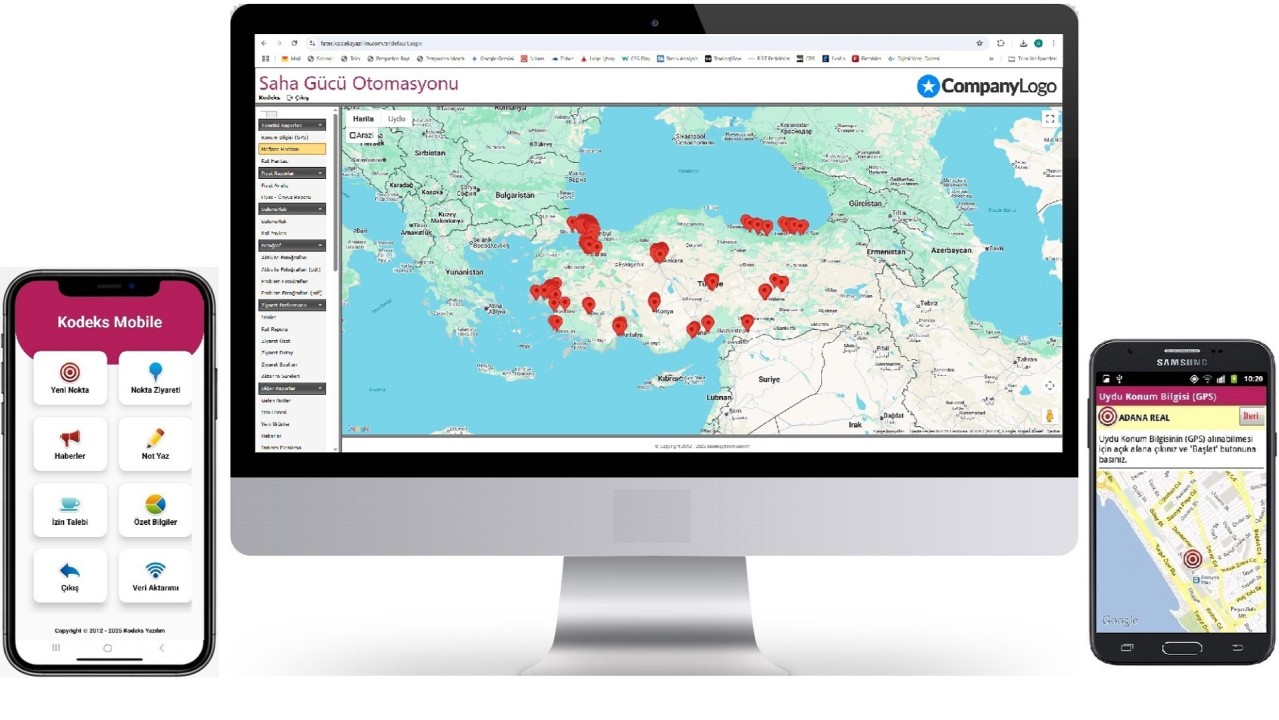Open Özet Bilgiler pie chart tile
Image resolution: width=1279 pixels, height=720 pixels.
[156, 505]
